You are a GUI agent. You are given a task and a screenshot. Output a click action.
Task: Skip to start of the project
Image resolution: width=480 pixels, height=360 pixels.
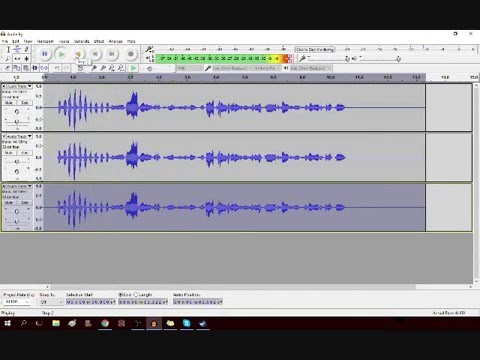[95, 54]
